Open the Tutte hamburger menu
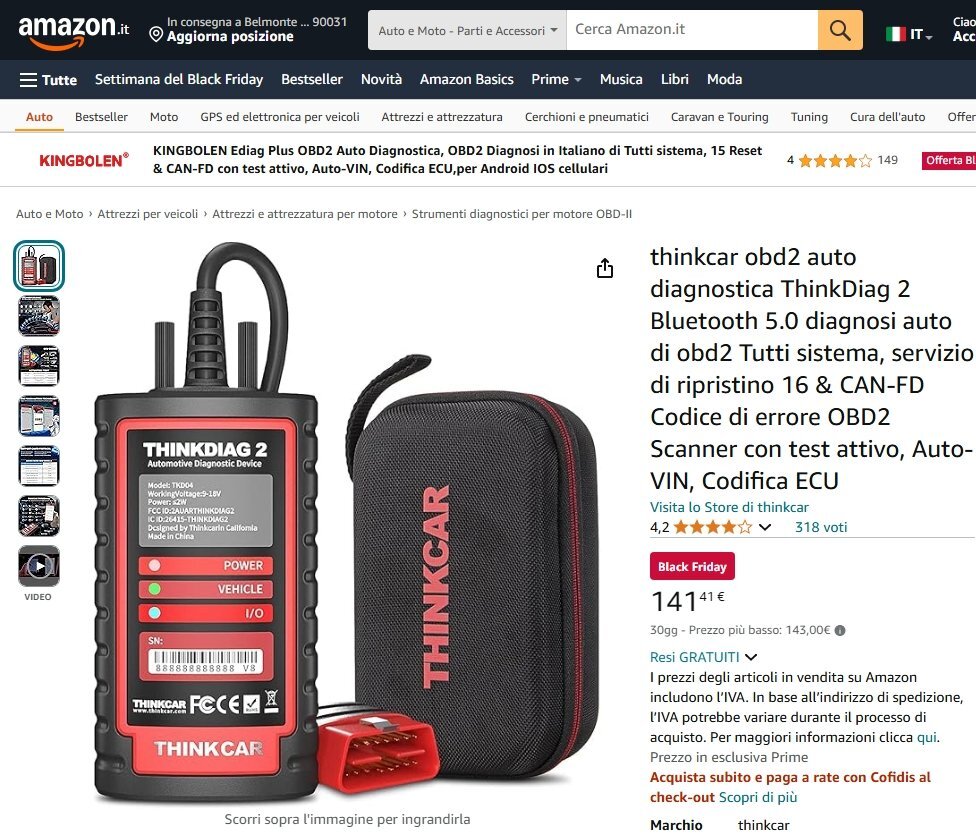976x839 pixels. click(48, 80)
